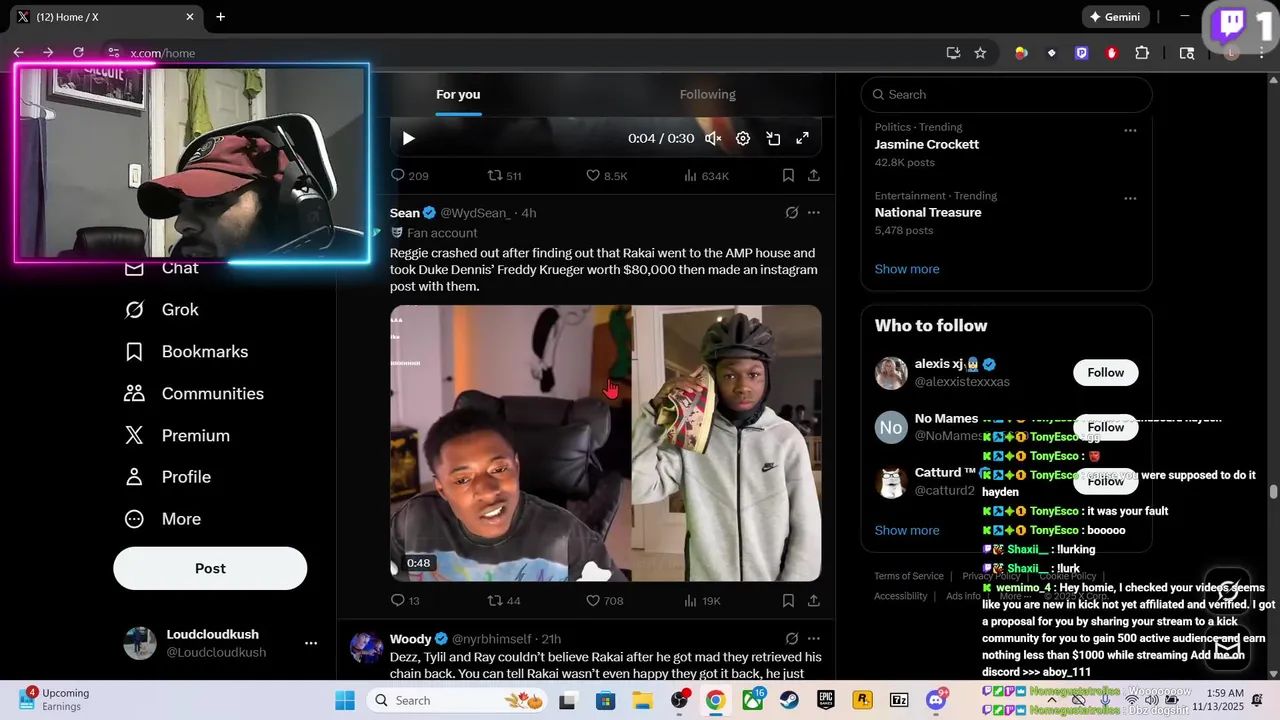The width and height of the screenshot is (1280, 720).
Task: Follow alexis xj account
Action: tap(1106, 373)
